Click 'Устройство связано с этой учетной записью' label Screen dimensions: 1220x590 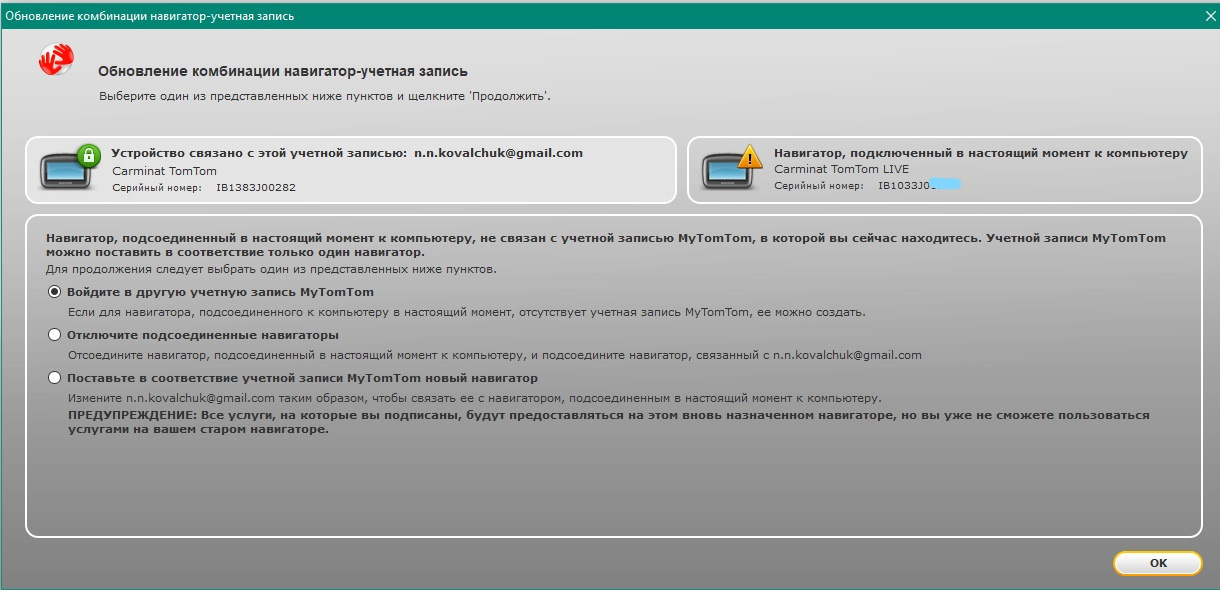(259, 153)
